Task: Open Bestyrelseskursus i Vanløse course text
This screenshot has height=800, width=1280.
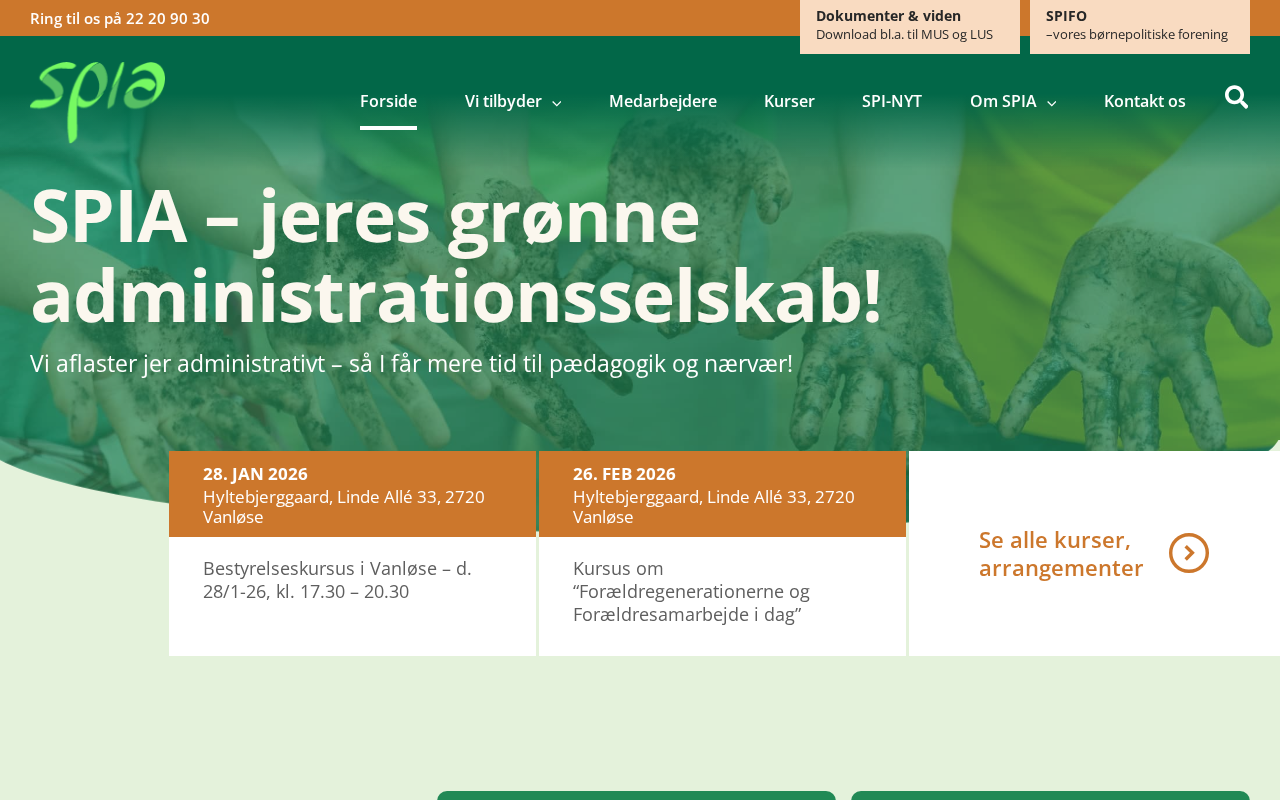Action: 337,580
